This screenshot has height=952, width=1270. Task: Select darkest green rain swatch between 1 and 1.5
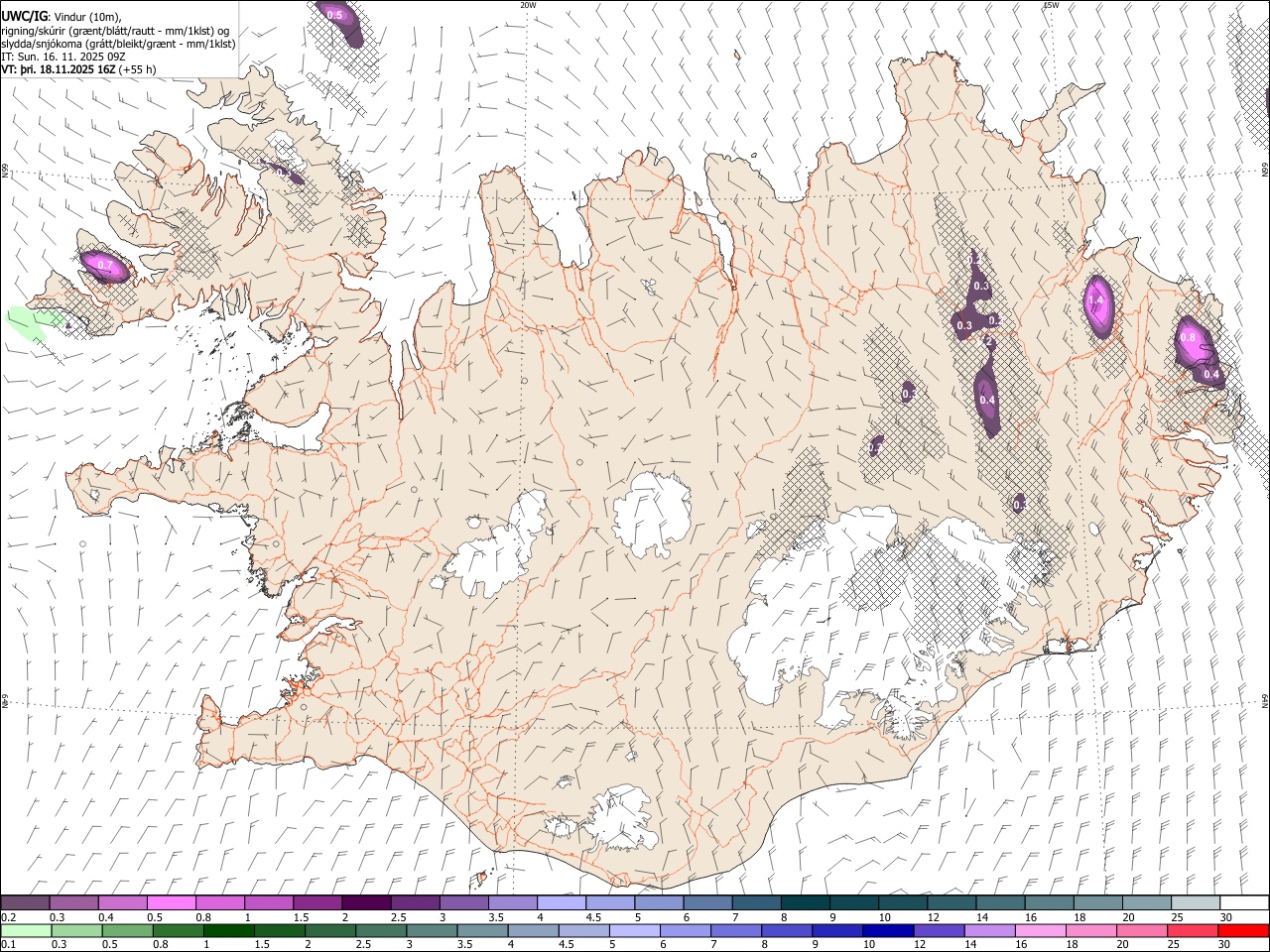[228, 930]
